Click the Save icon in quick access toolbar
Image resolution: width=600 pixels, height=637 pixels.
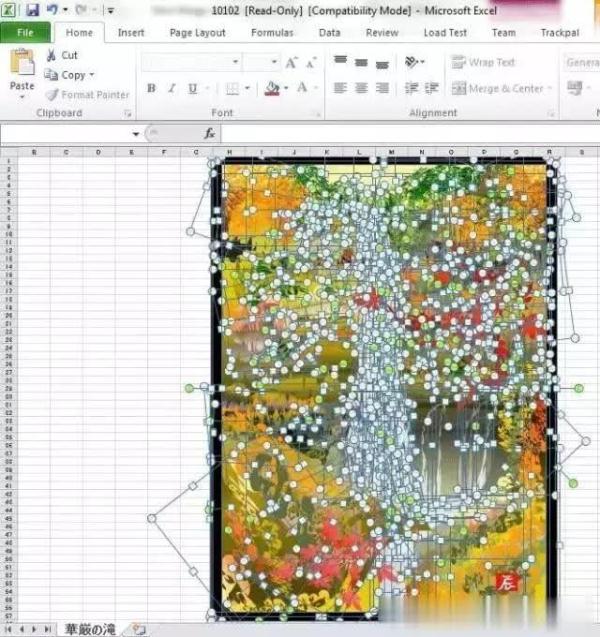pos(32,10)
